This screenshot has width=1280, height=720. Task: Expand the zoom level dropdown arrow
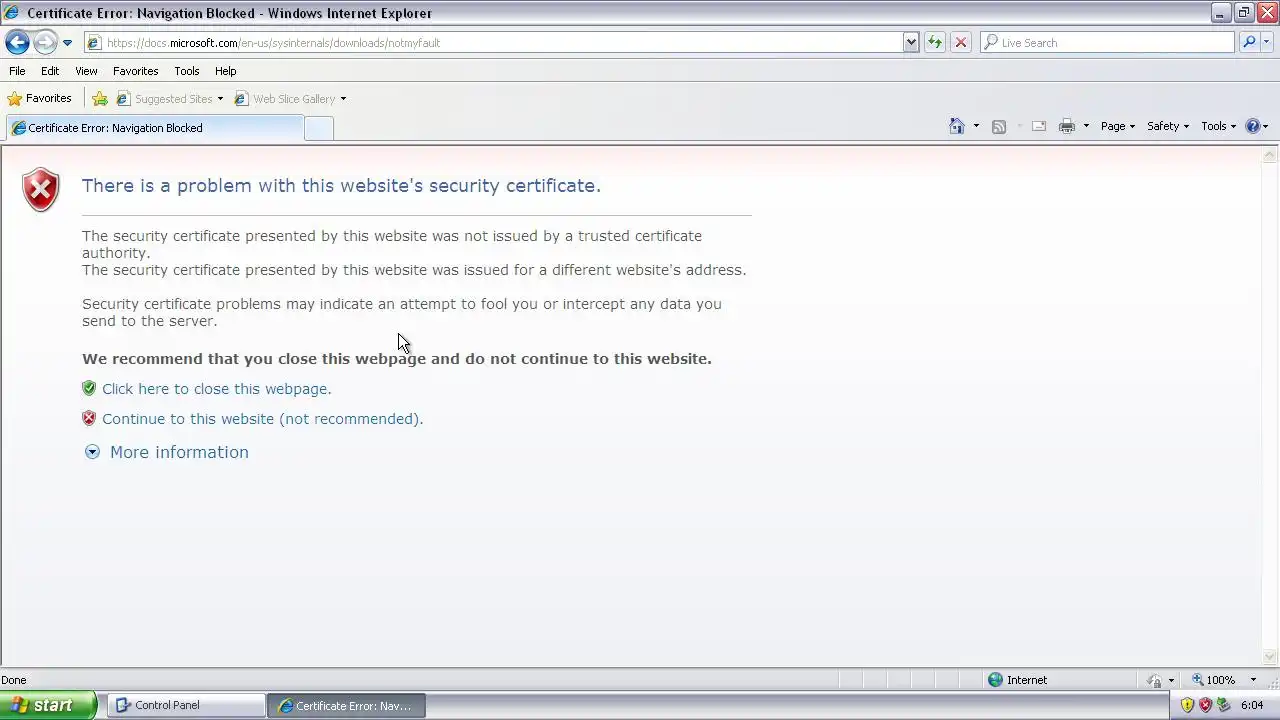(x=1253, y=680)
